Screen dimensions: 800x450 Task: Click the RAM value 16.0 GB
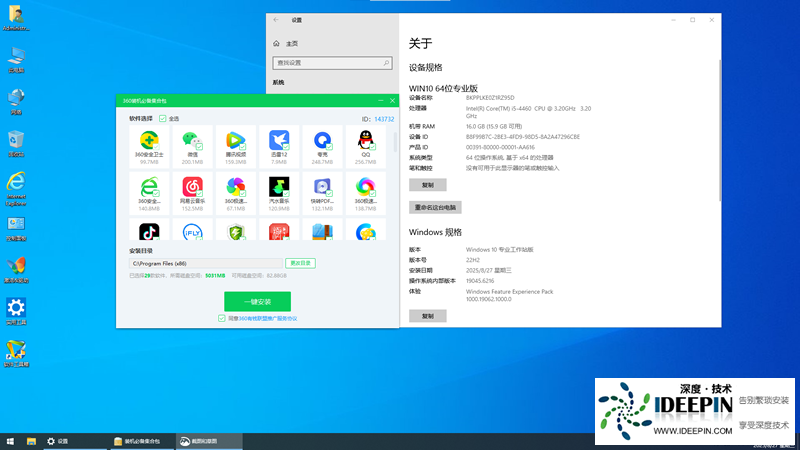coord(494,127)
